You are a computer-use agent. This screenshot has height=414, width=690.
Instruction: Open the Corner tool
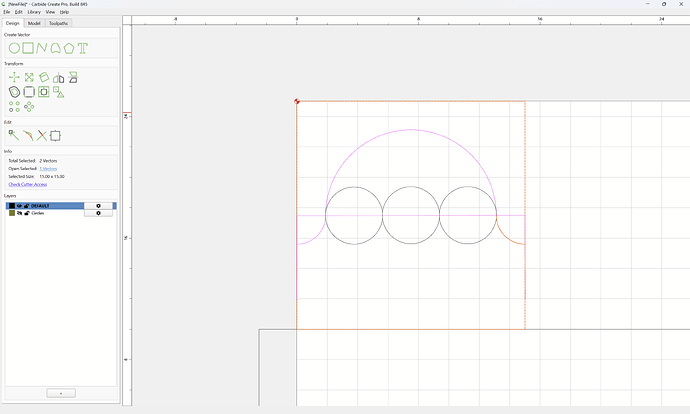pyautogui.click(x=29, y=92)
